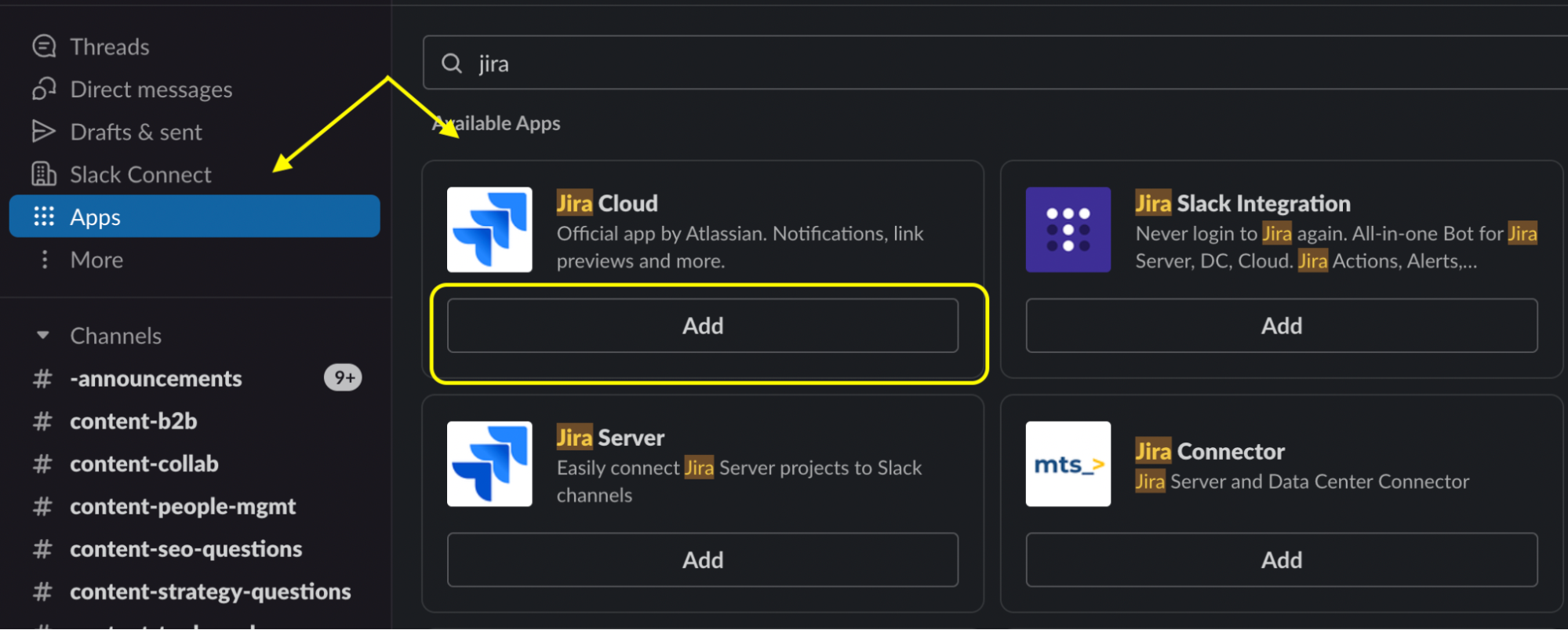The height and width of the screenshot is (630, 1568).
Task: Click the Jira Slack Integration title
Action: click(x=1242, y=203)
